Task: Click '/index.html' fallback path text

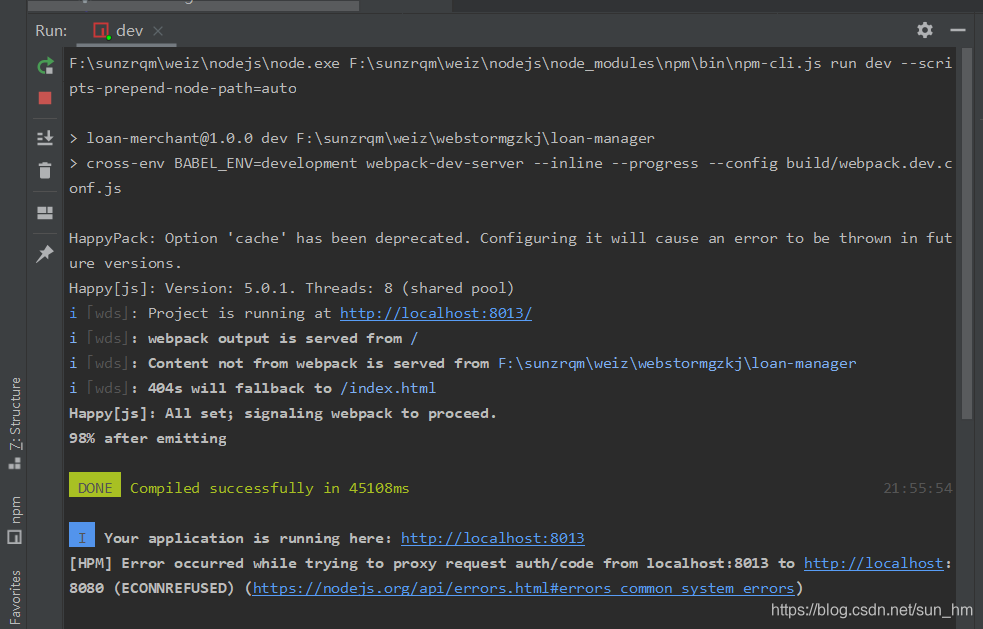Action: click(x=388, y=388)
